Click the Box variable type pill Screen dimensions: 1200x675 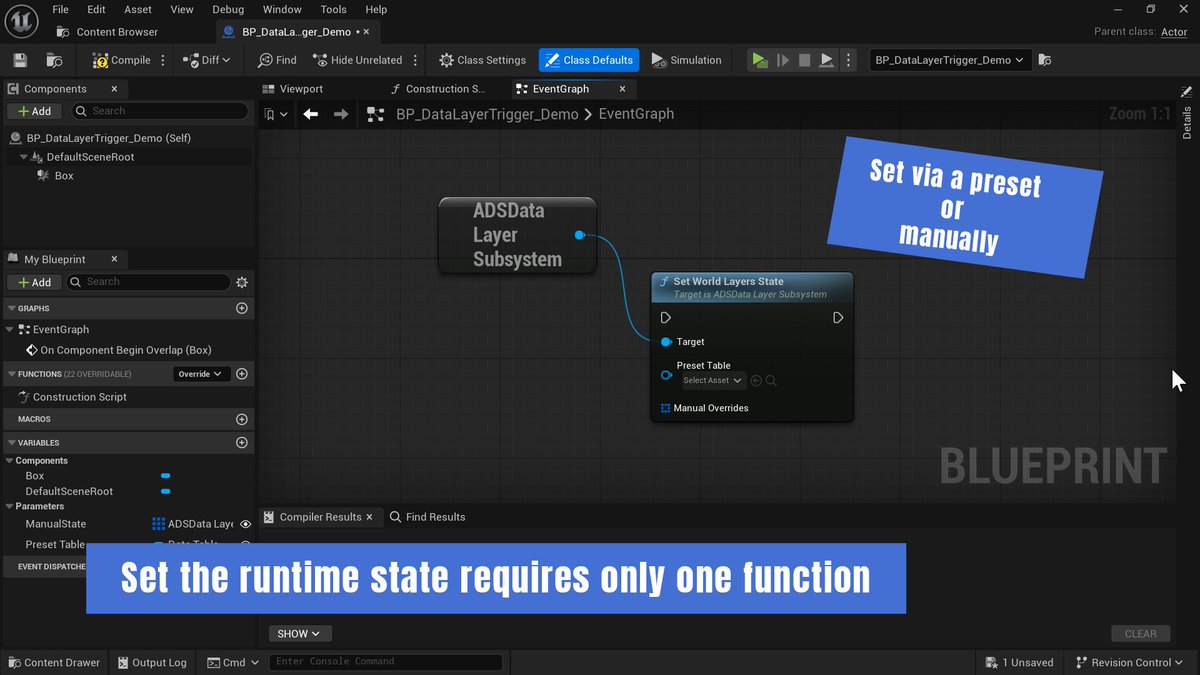[x=166, y=476]
